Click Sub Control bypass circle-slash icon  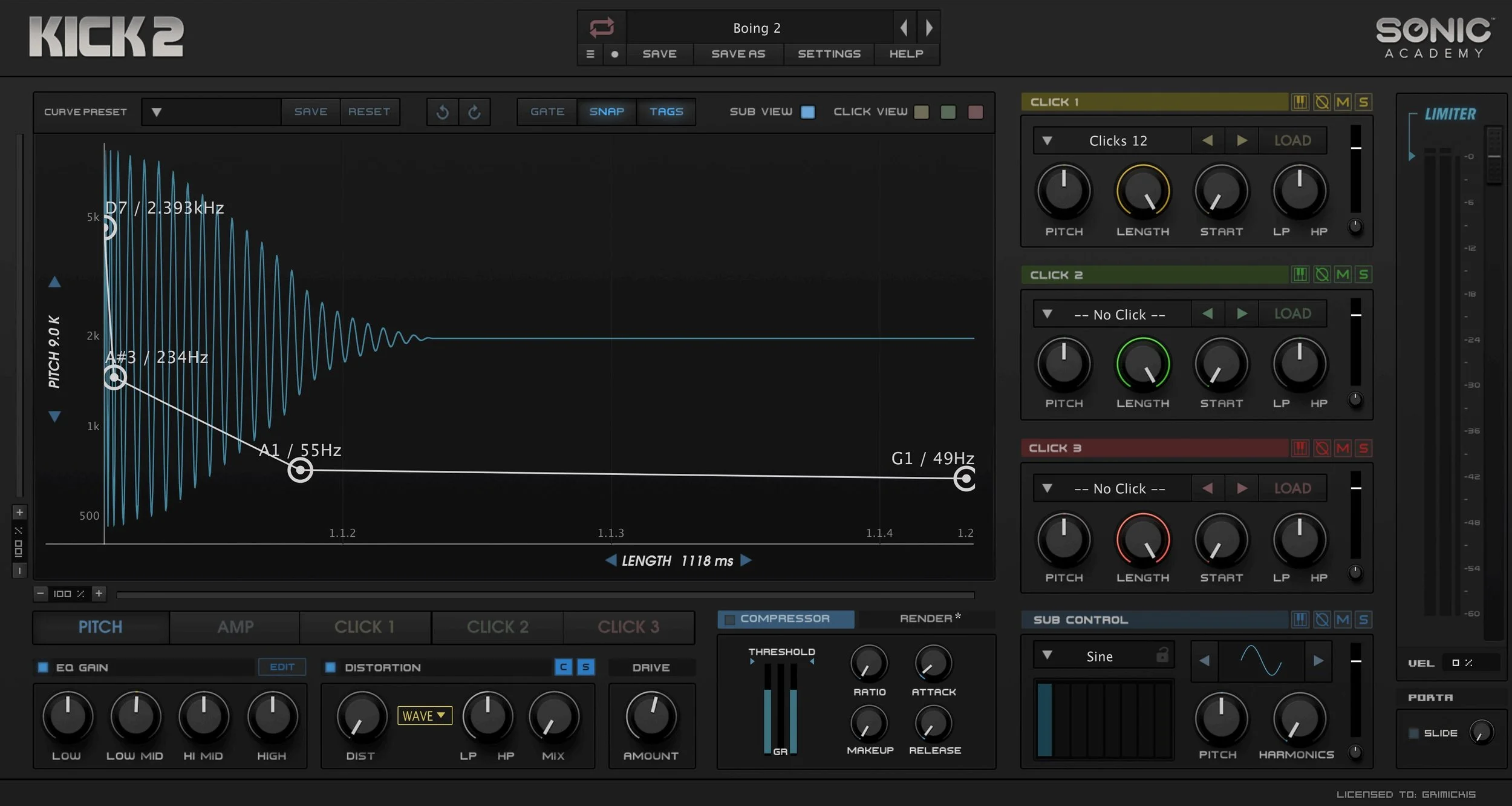(x=1322, y=620)
